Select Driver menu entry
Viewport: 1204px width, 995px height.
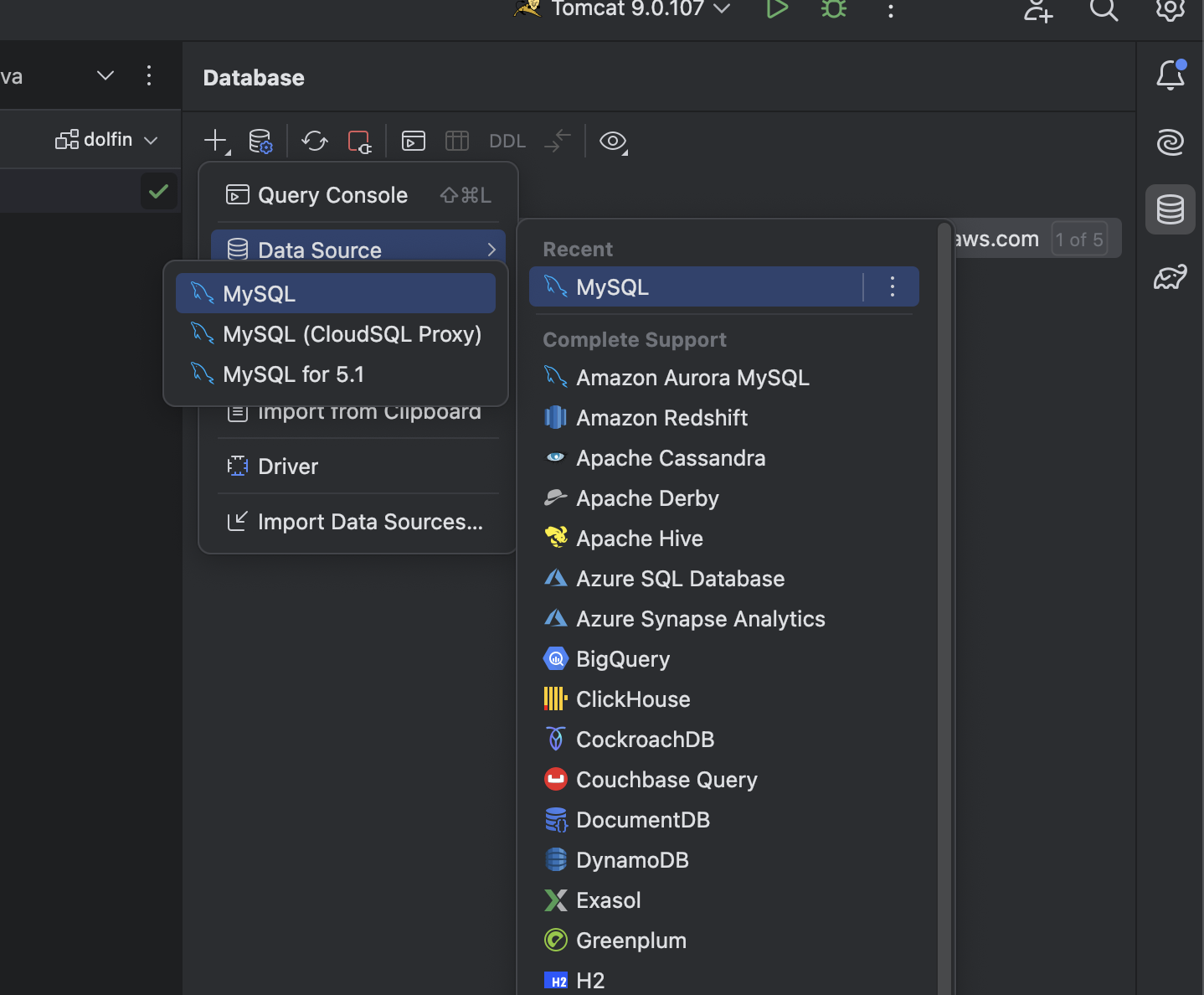pos(358,467)
